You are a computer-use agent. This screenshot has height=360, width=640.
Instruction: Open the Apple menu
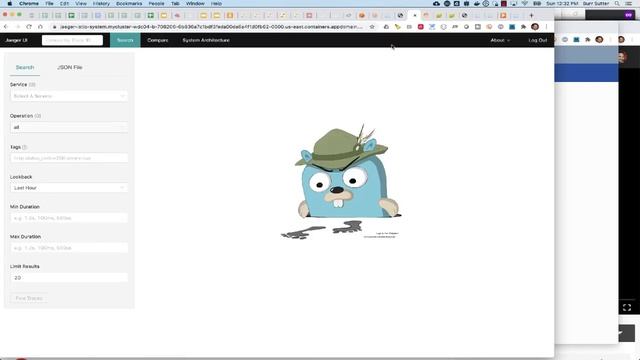pos(9,3)
